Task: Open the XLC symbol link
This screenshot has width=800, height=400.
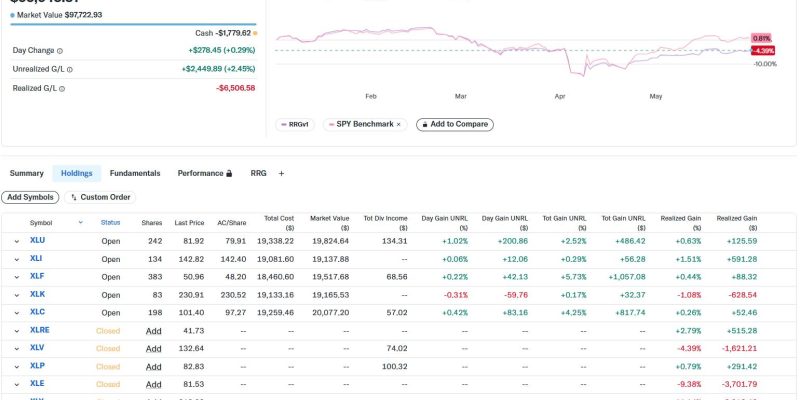Action: click(x=37, y=312)
